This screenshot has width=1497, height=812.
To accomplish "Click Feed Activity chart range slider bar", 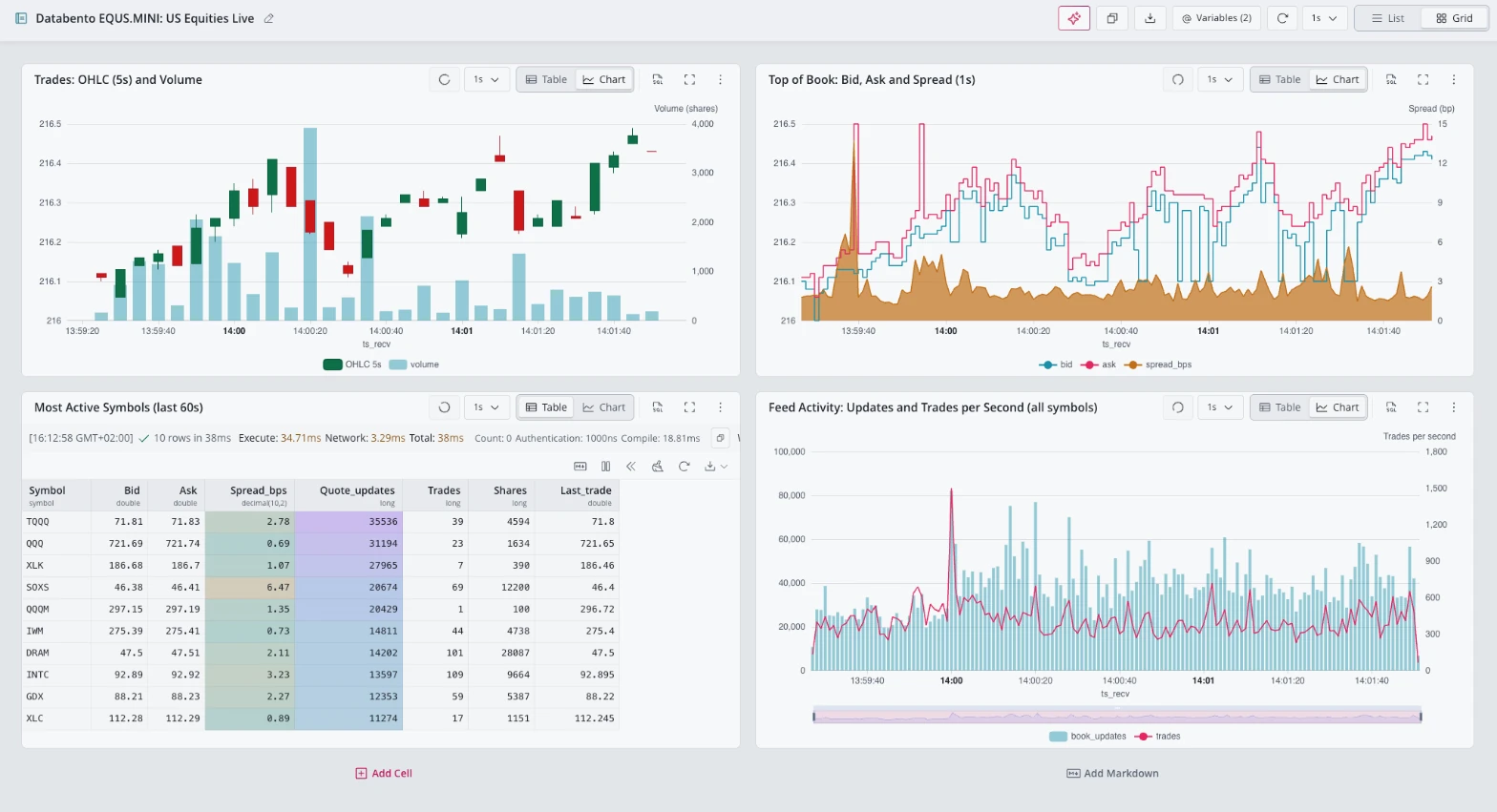I will point(1117,716).
